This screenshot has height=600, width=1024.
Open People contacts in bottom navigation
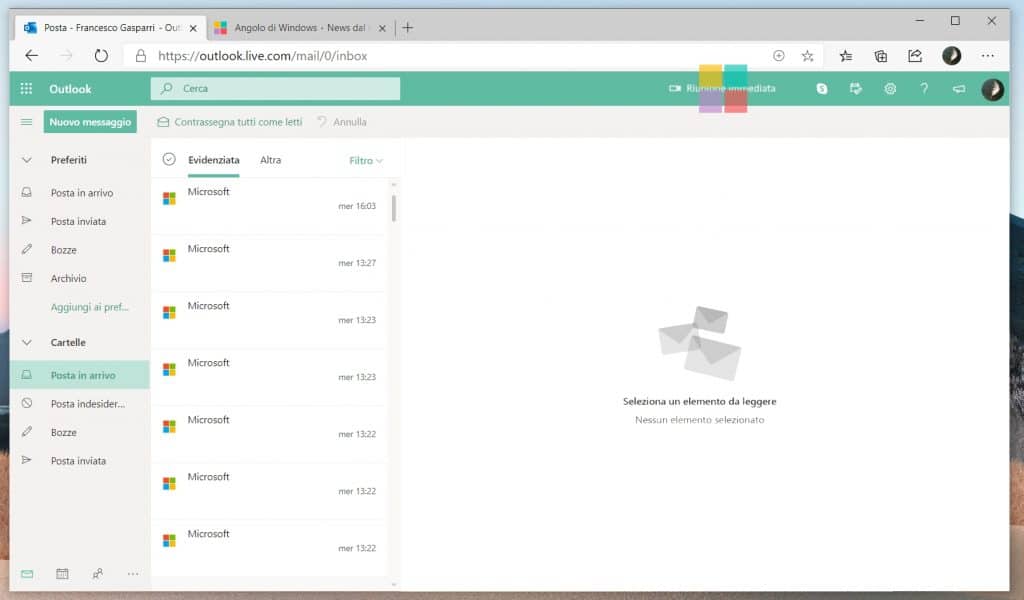(x=97, y=574)
